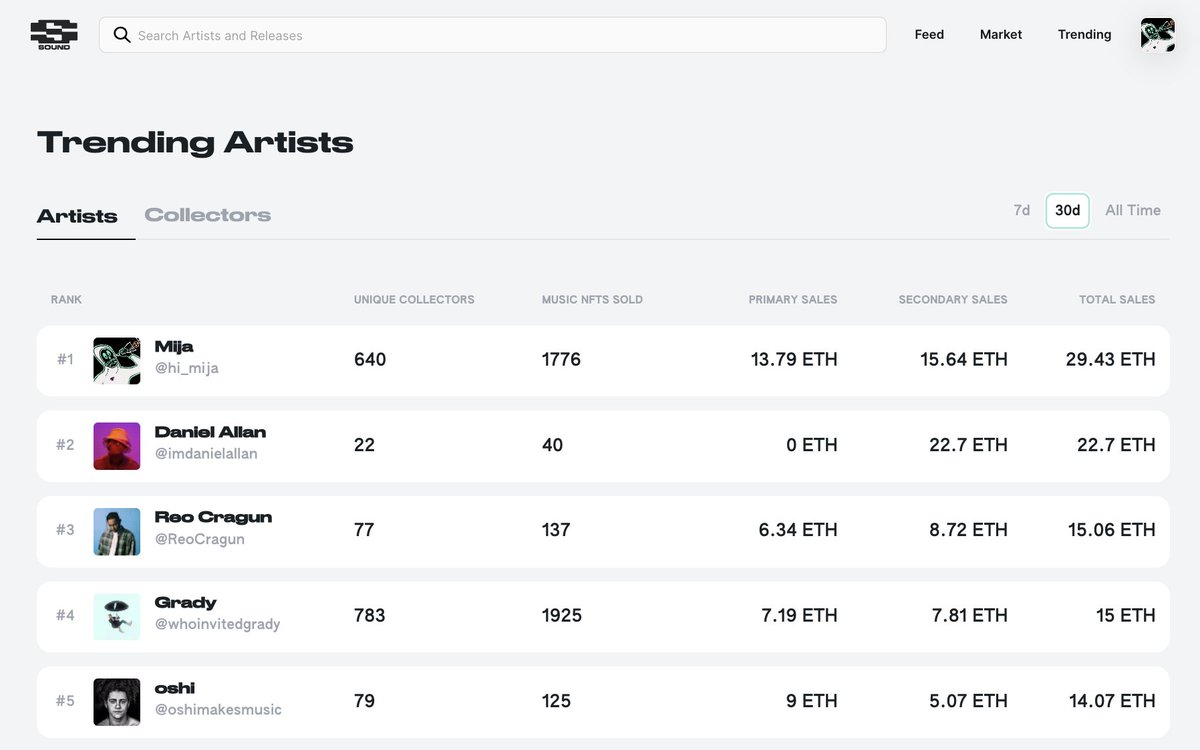
Task: Focus the Search Artists and Releases field
Action: click(500, 35)
